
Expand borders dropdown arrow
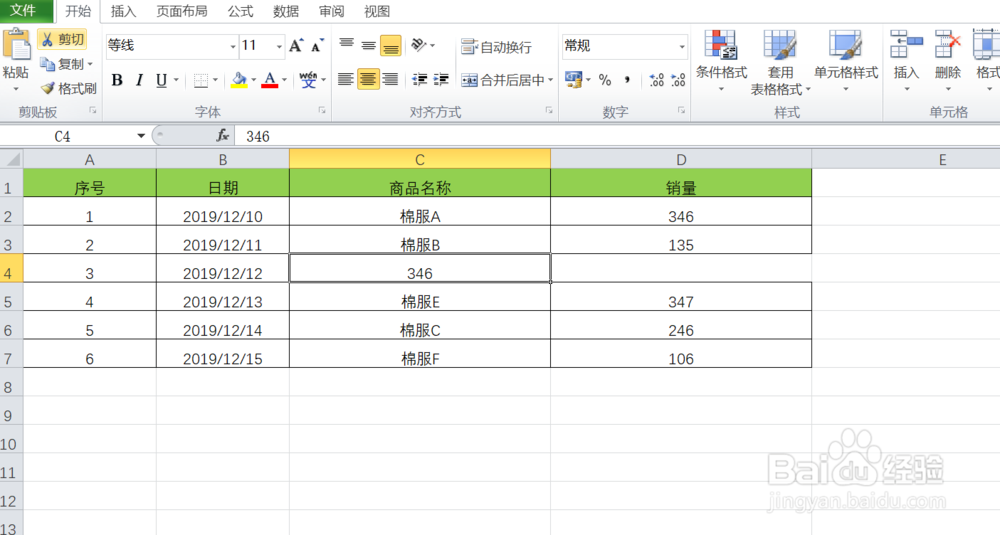[x=215, y=80]
